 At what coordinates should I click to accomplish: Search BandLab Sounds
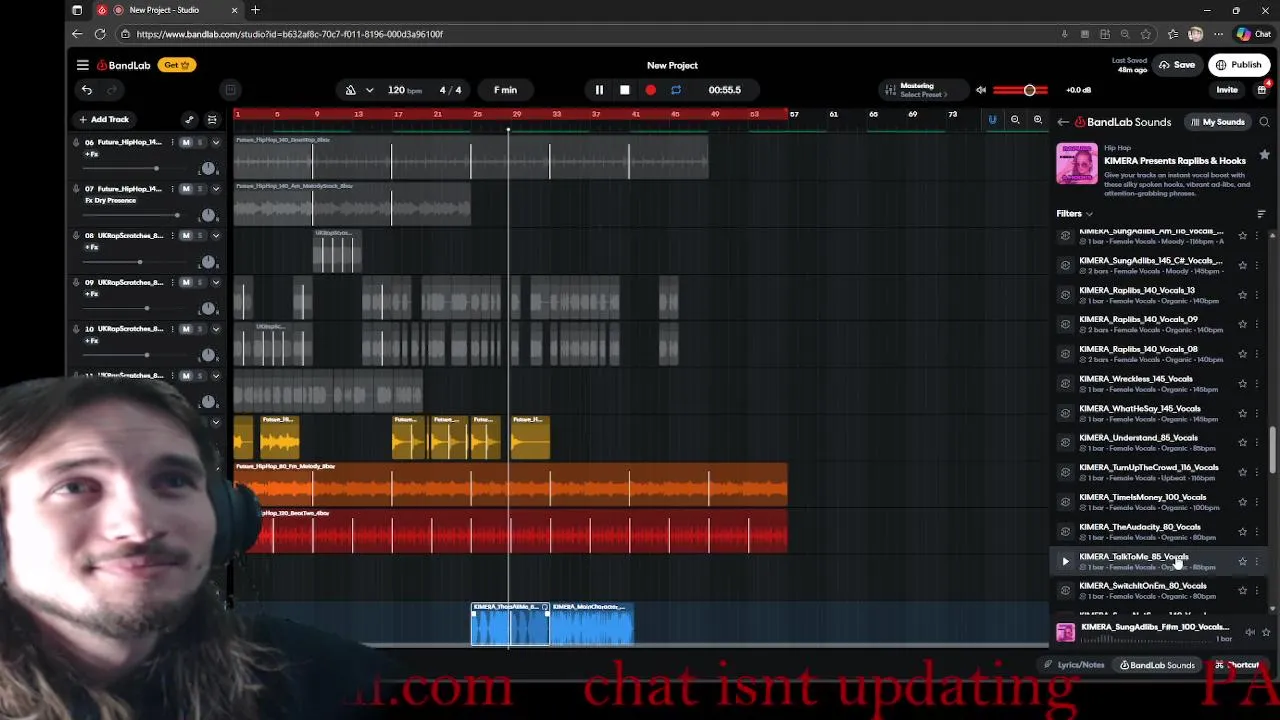tap(1265, 122)
